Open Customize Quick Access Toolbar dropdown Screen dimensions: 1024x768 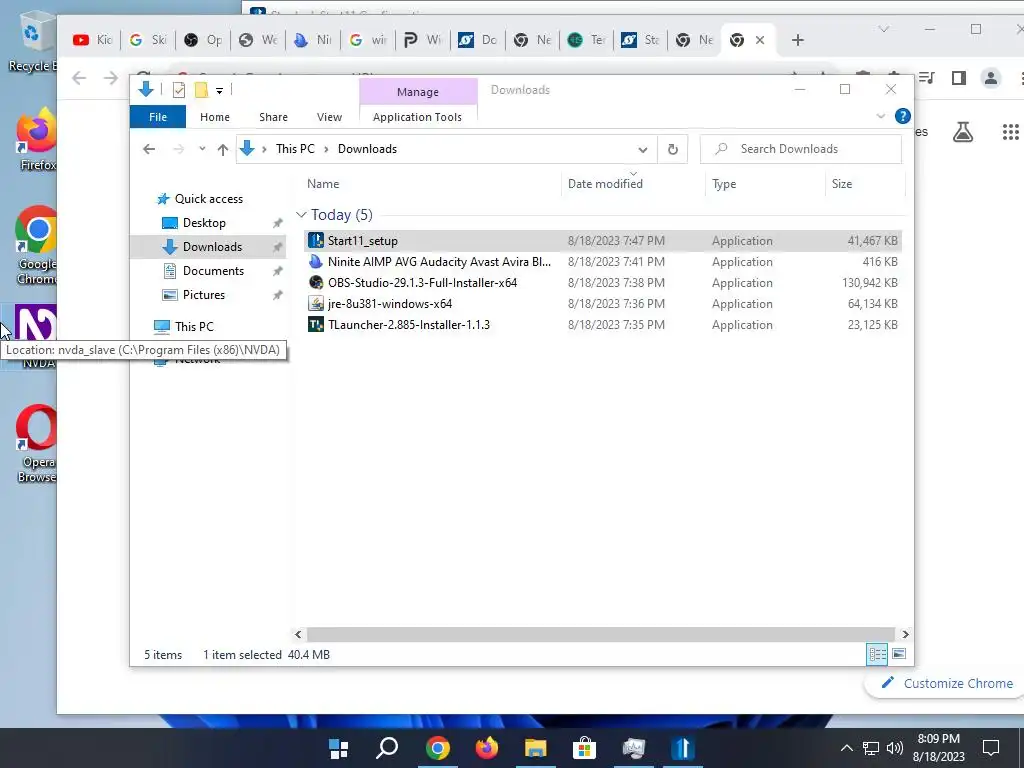click(x=219, y=91)
